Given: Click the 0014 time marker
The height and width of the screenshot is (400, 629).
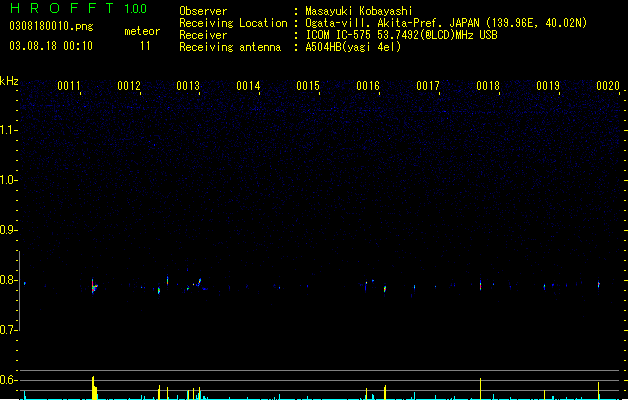Looking at the screenshot, I should coord(248,86).
